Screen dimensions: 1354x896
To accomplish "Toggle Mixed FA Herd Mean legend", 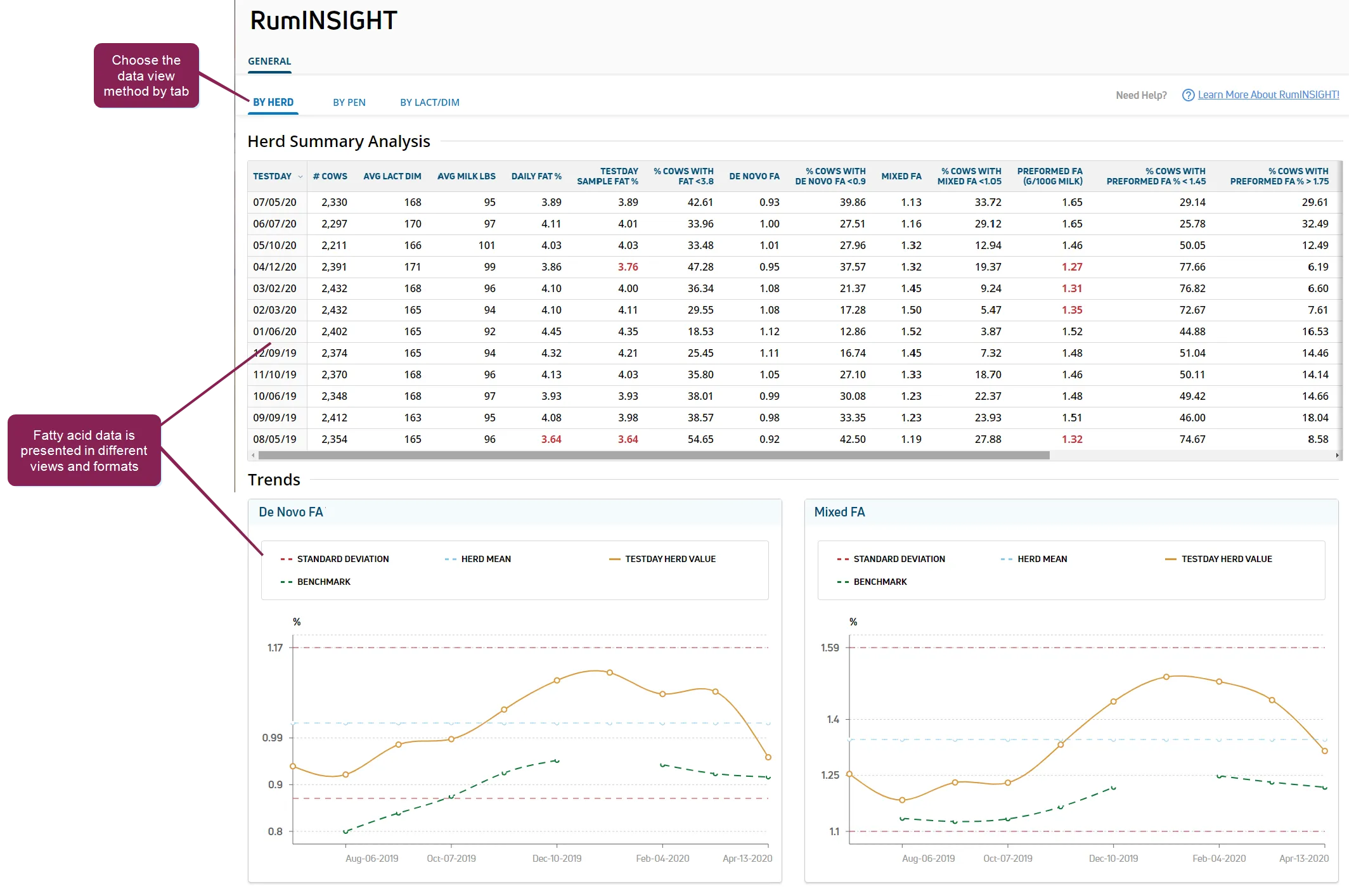I will [x=1035, y=560].
